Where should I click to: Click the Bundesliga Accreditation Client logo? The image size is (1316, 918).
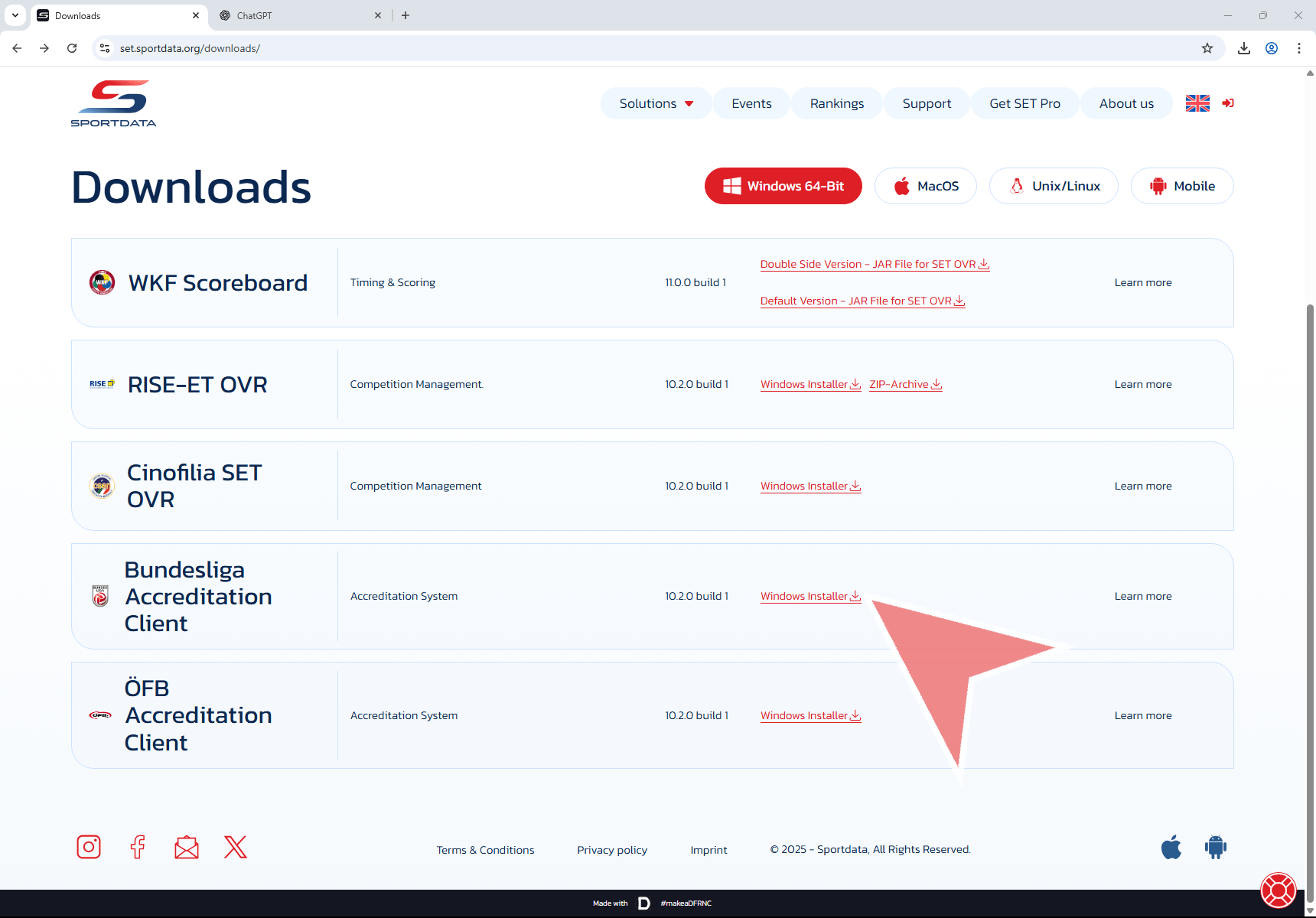(100, 596)
